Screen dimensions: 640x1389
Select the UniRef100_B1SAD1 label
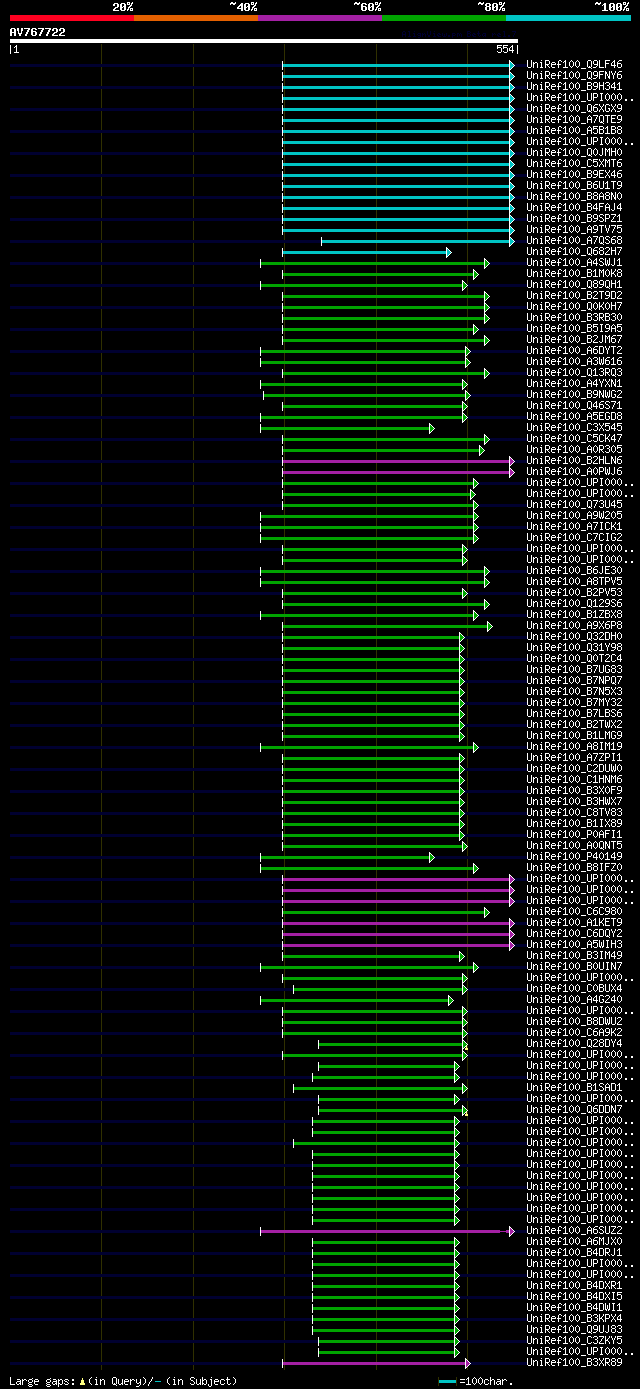click(574, 1088)
